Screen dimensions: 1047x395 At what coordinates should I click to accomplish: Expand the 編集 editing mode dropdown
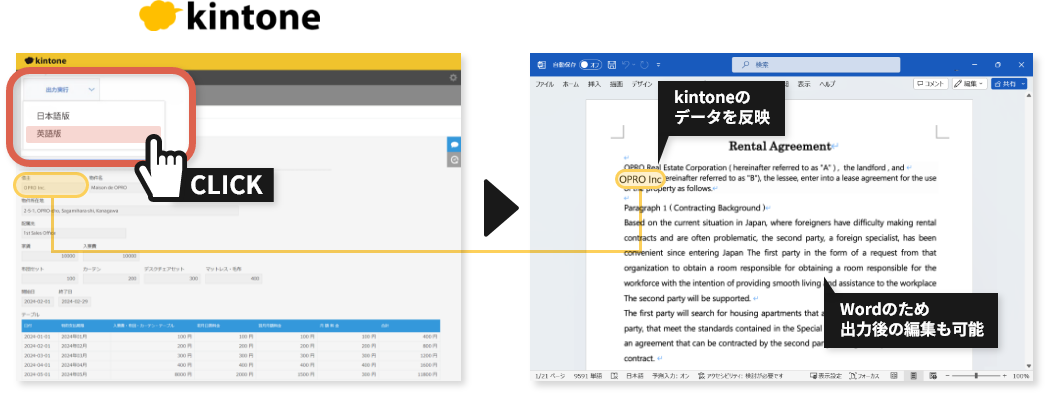970,84
